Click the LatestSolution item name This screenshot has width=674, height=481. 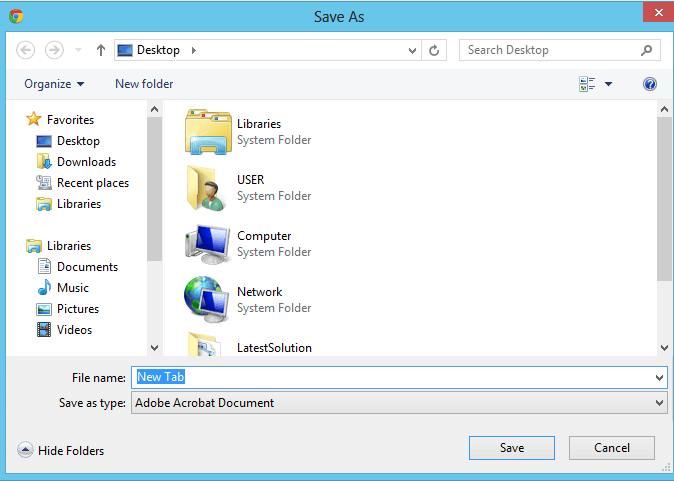pyautogui.click(x=274, y=348)
